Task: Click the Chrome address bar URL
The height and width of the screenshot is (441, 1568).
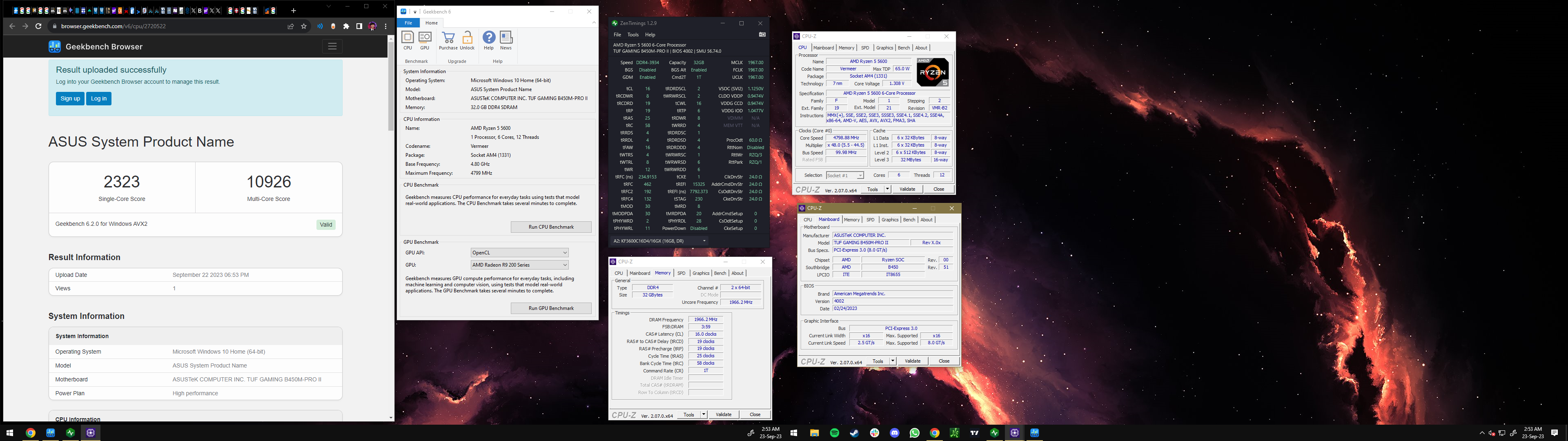Action: [x=113, y=26]
